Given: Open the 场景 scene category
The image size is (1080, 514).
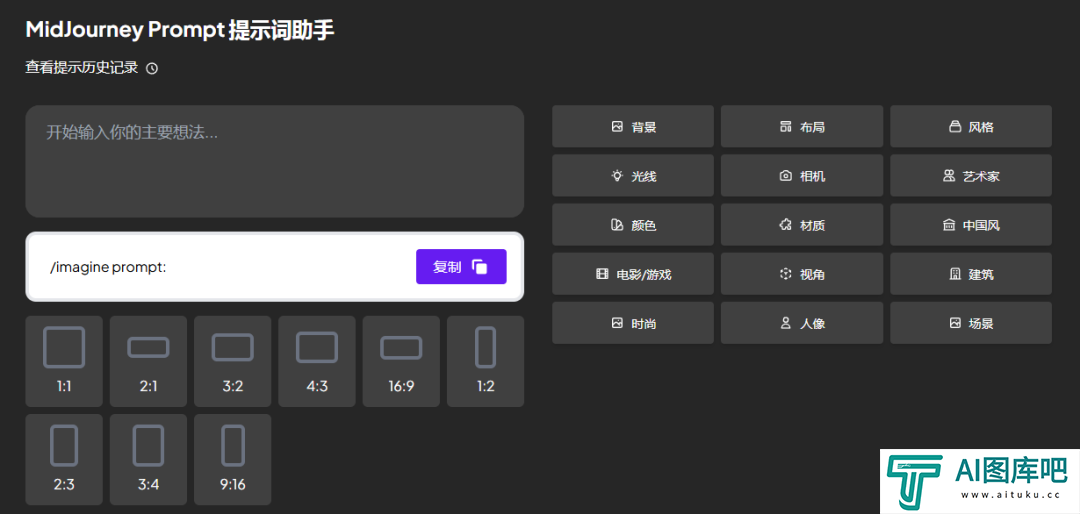Looking at the screenshot, I should [x=971, y=323].
